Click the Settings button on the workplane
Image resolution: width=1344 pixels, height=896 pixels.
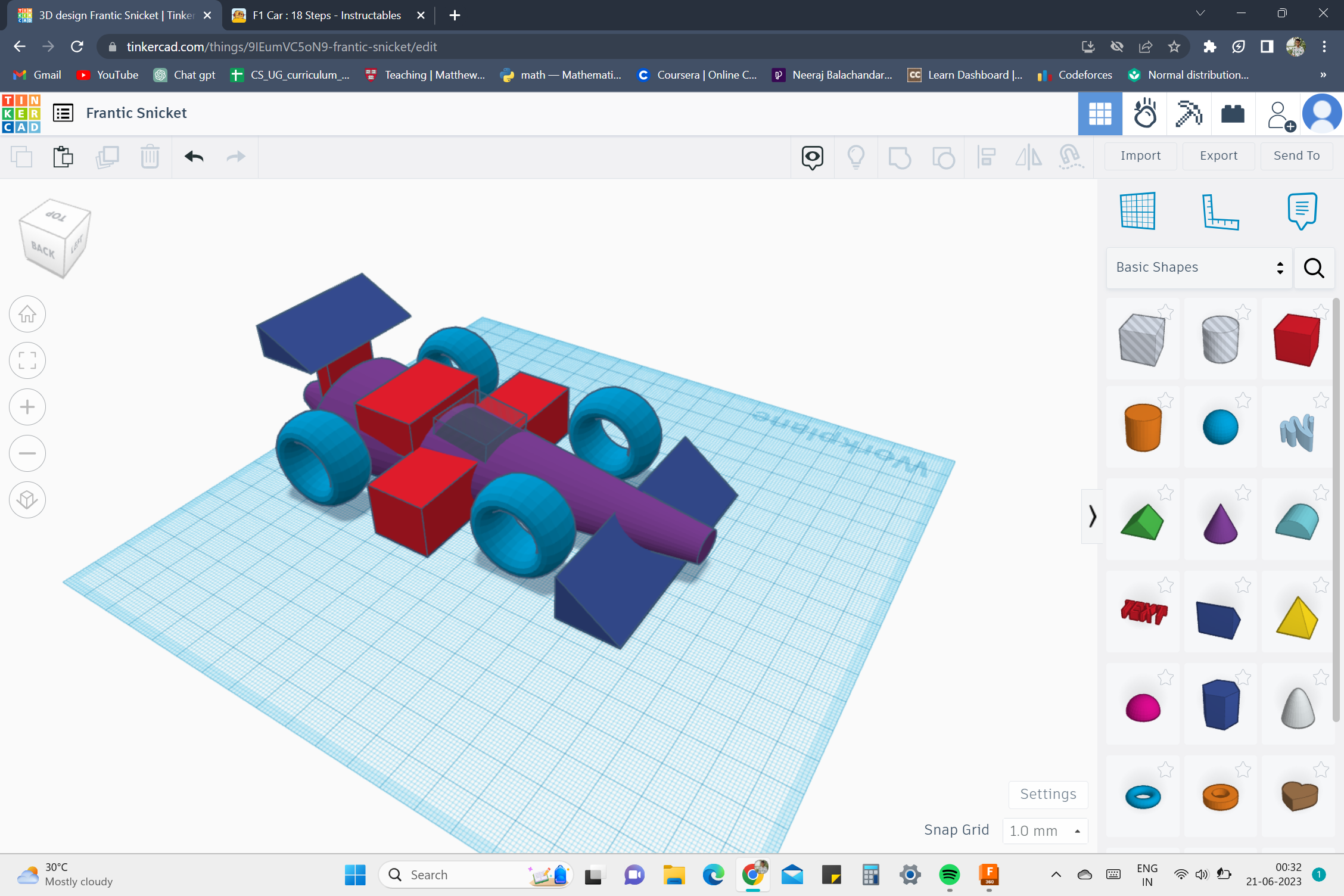pos(1047,794)
